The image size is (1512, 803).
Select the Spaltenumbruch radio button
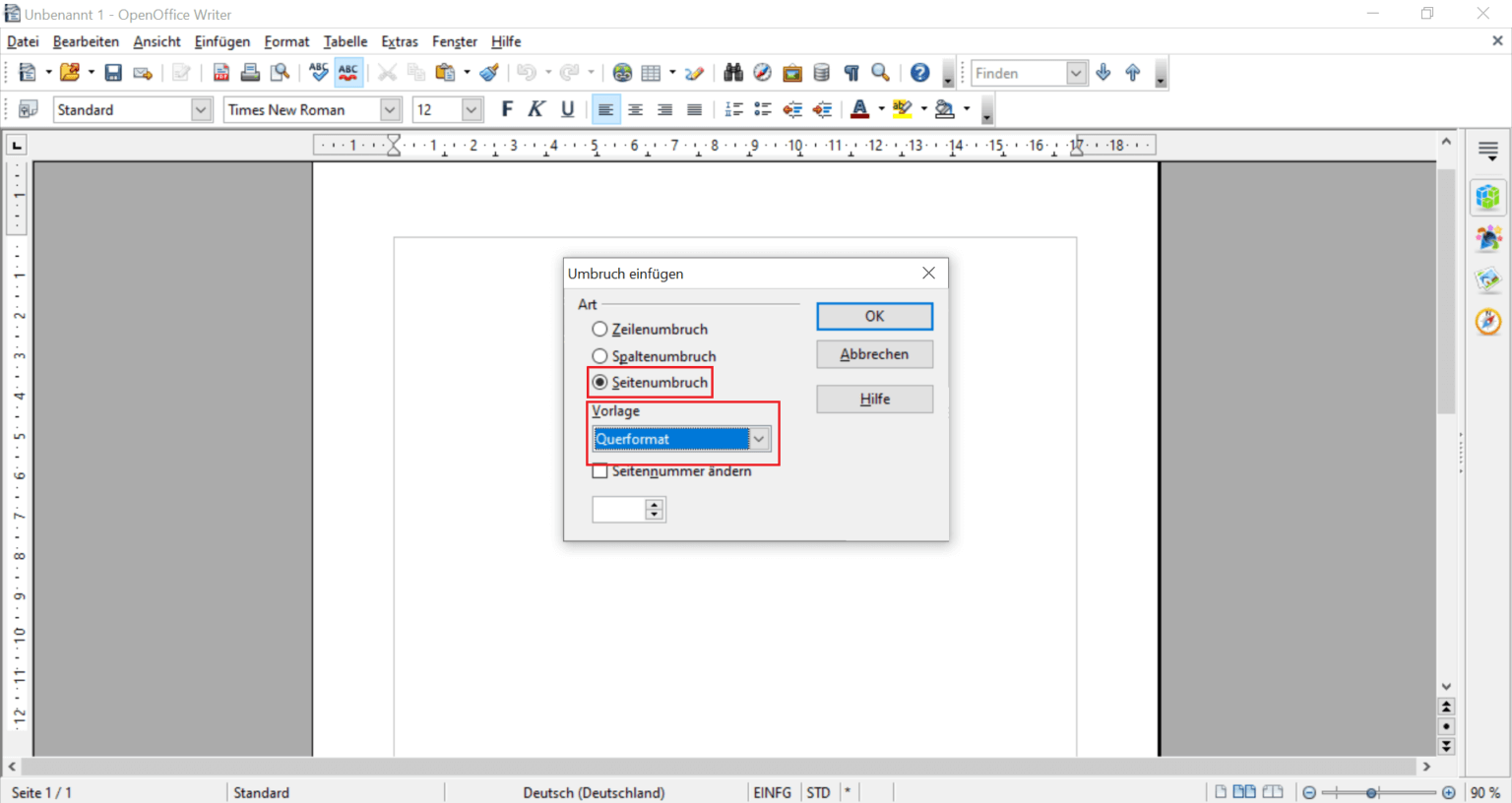pyautogui.click(x=599, y=355)
